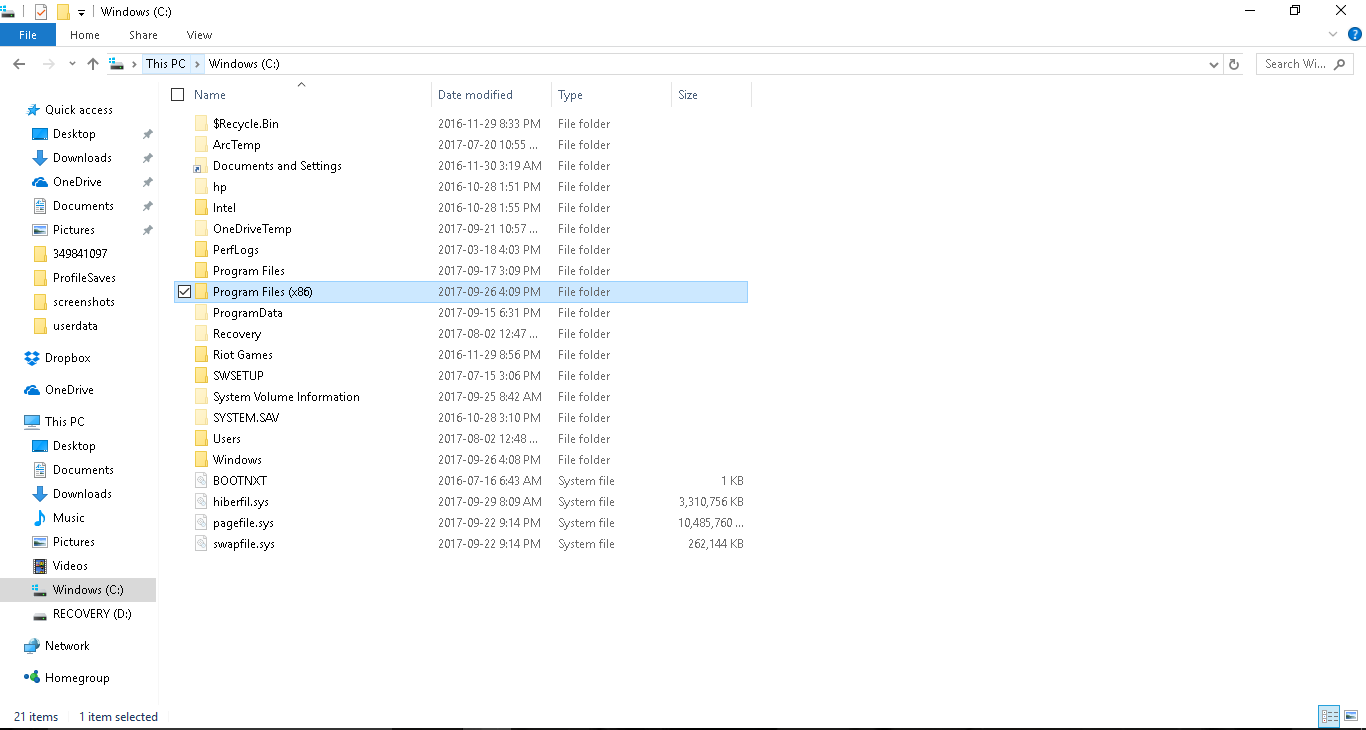The width and height of the screenshot is (1366, 730).
Task: Click the Homegroup icon in the navigation pane
Action: pyautogui.click(x=32, y=678)
